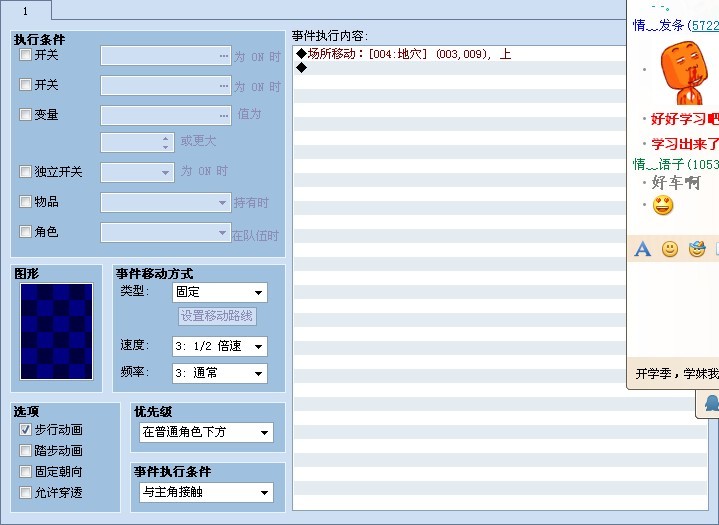Click the crowned face icon in chat toolbar

[x=697, y=249]
